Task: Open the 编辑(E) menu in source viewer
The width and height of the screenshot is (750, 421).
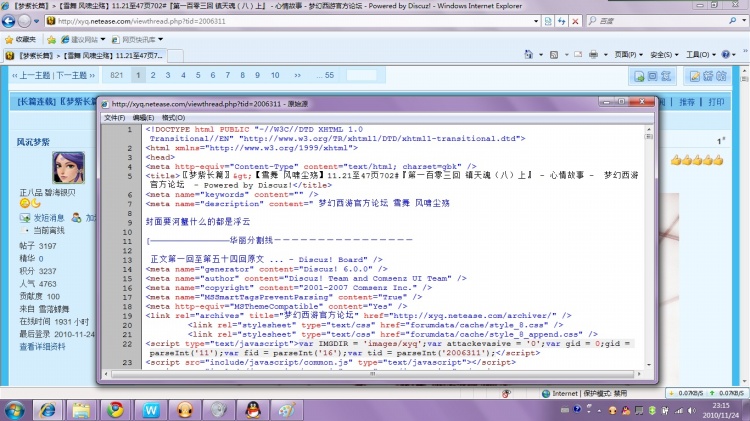Action: pyautogui.click(x=143, y=118)
